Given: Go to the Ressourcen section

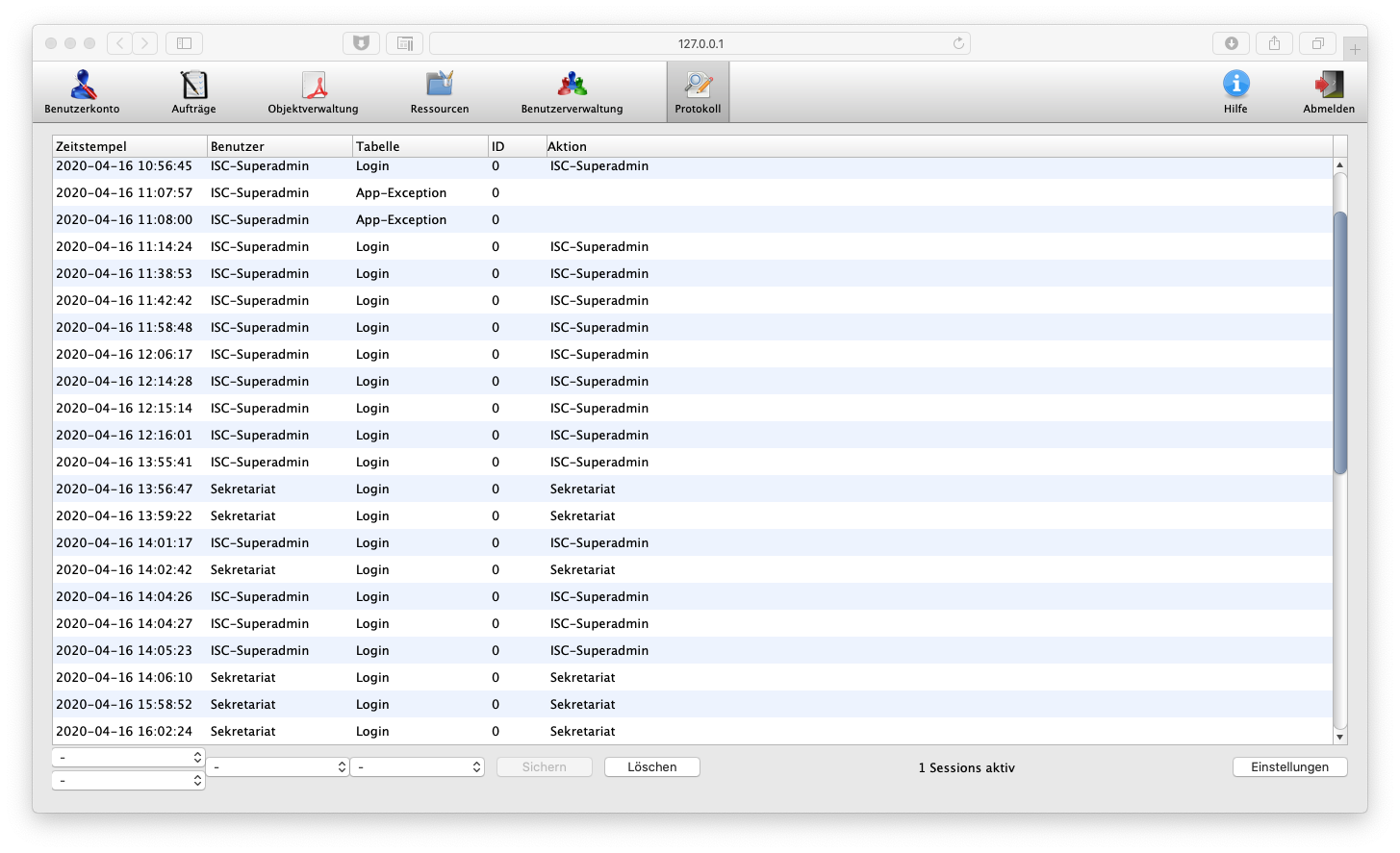Looking at the screenshot, I should (440, 92).
